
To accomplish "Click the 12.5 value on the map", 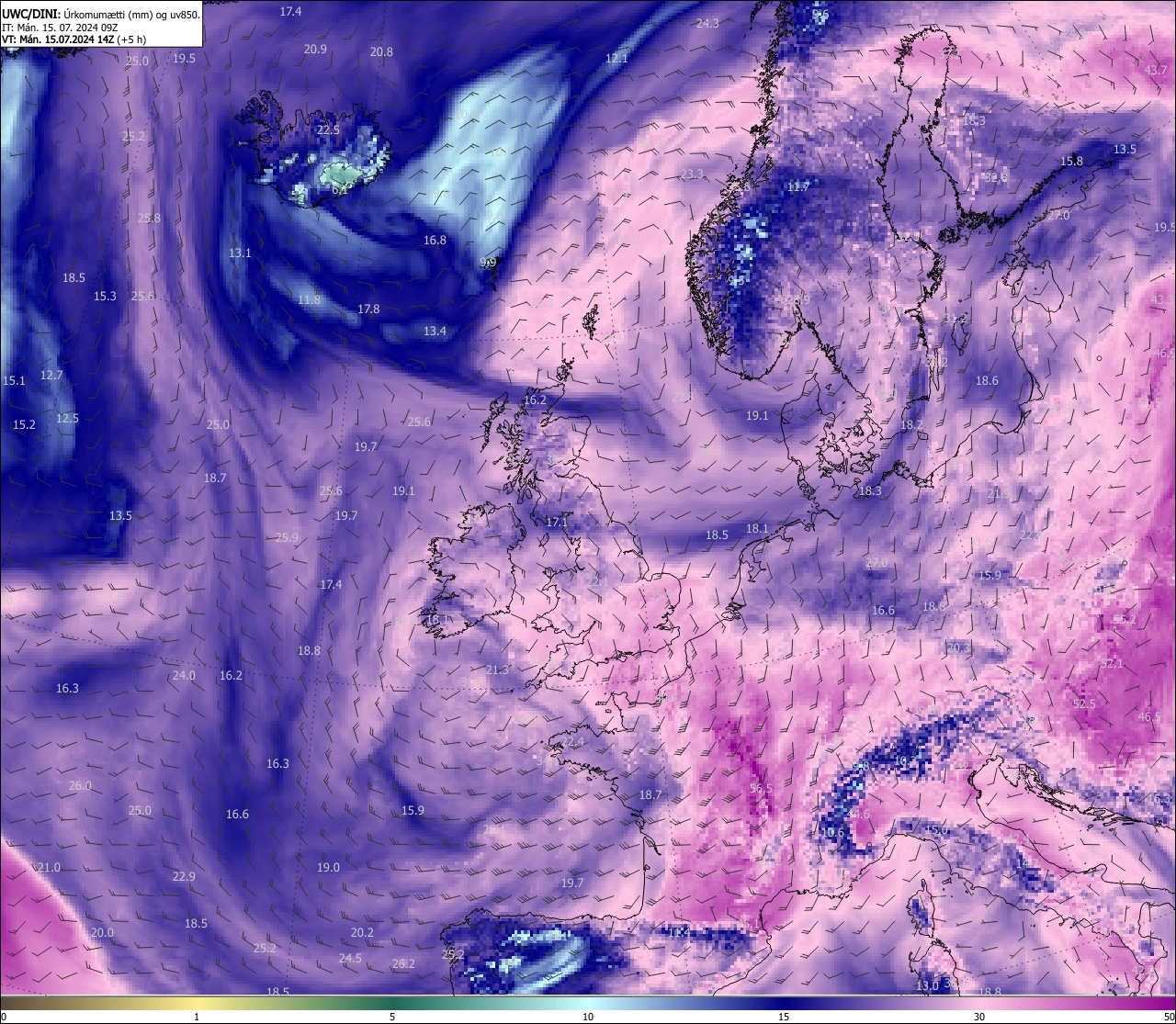I will 67,418.
